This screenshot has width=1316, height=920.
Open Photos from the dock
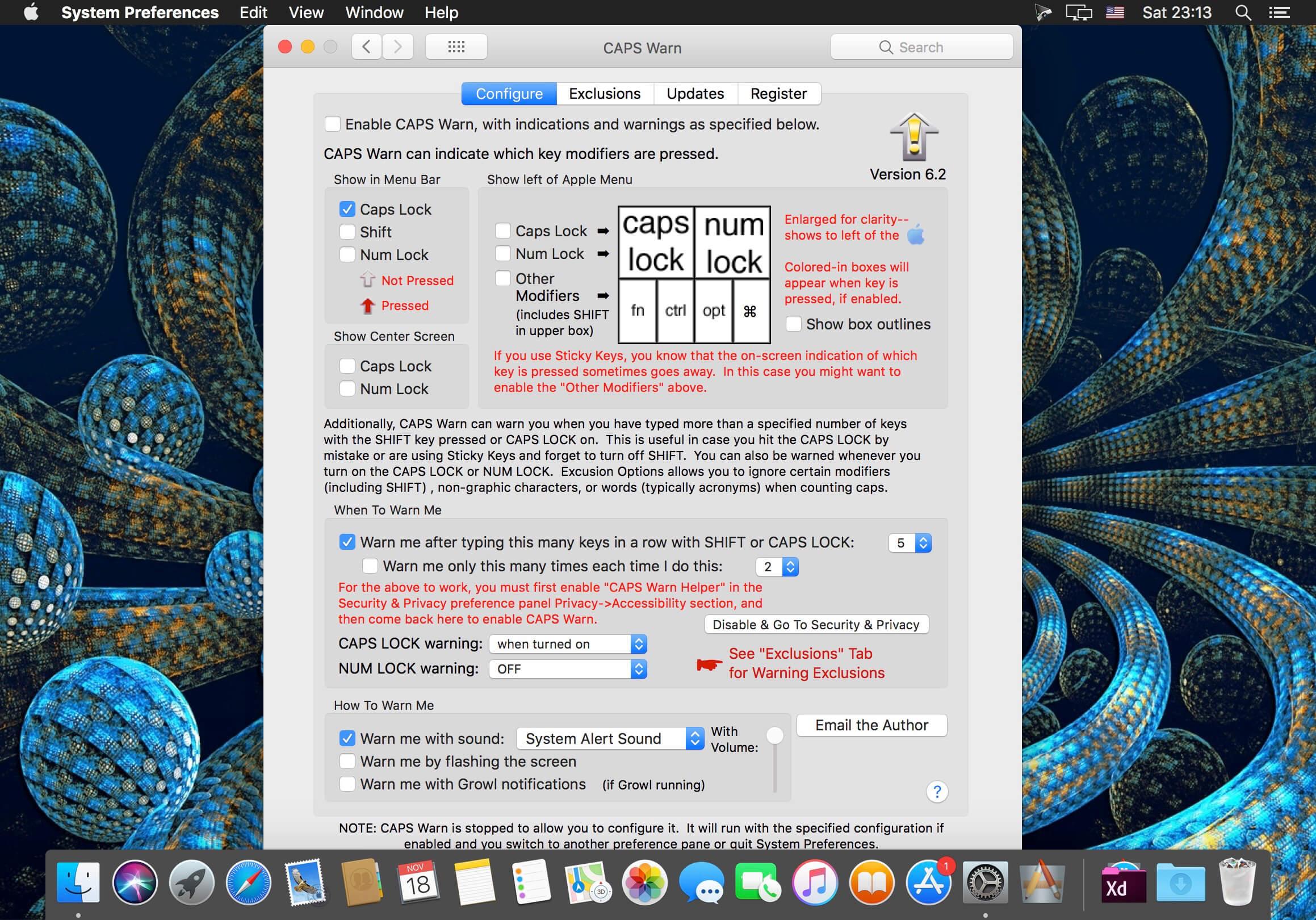click(645, 882)
